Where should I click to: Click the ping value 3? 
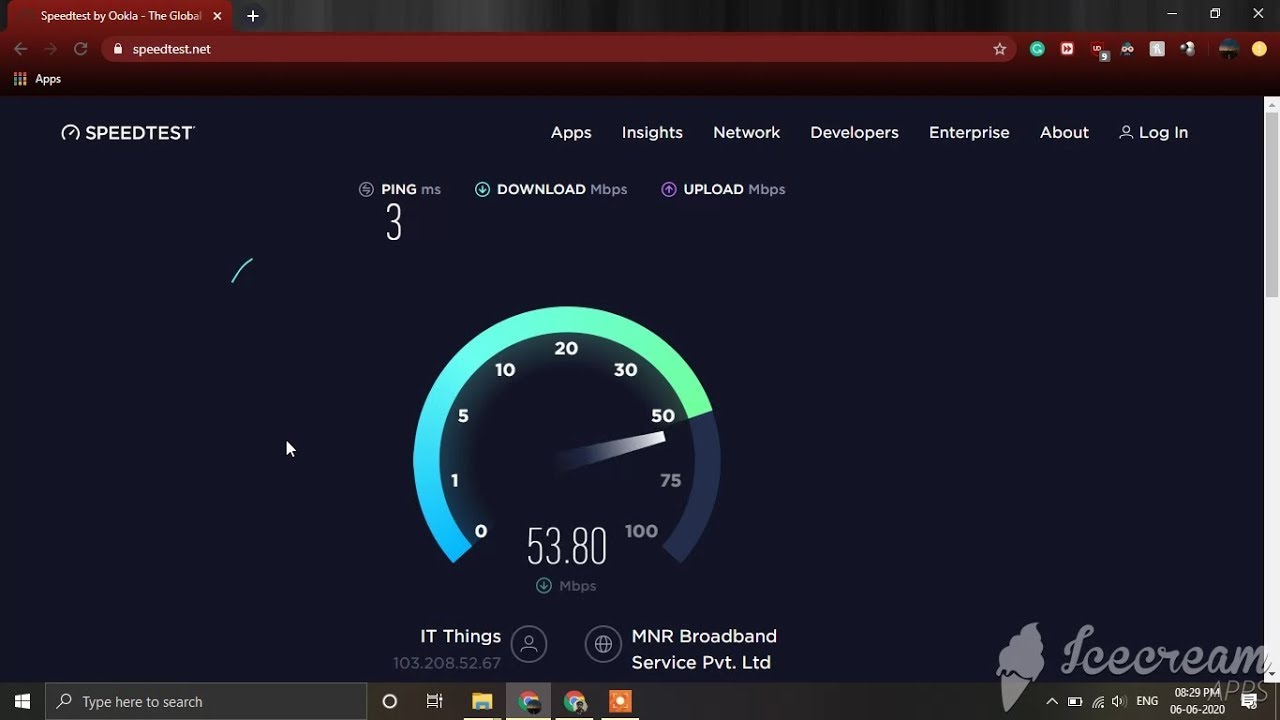point(394,223)
